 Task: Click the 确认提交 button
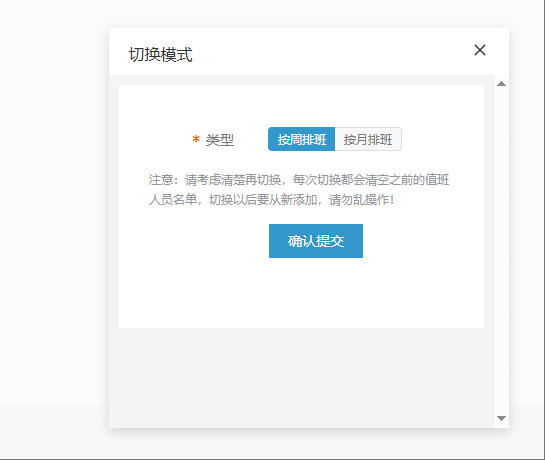tap(316, 241)
